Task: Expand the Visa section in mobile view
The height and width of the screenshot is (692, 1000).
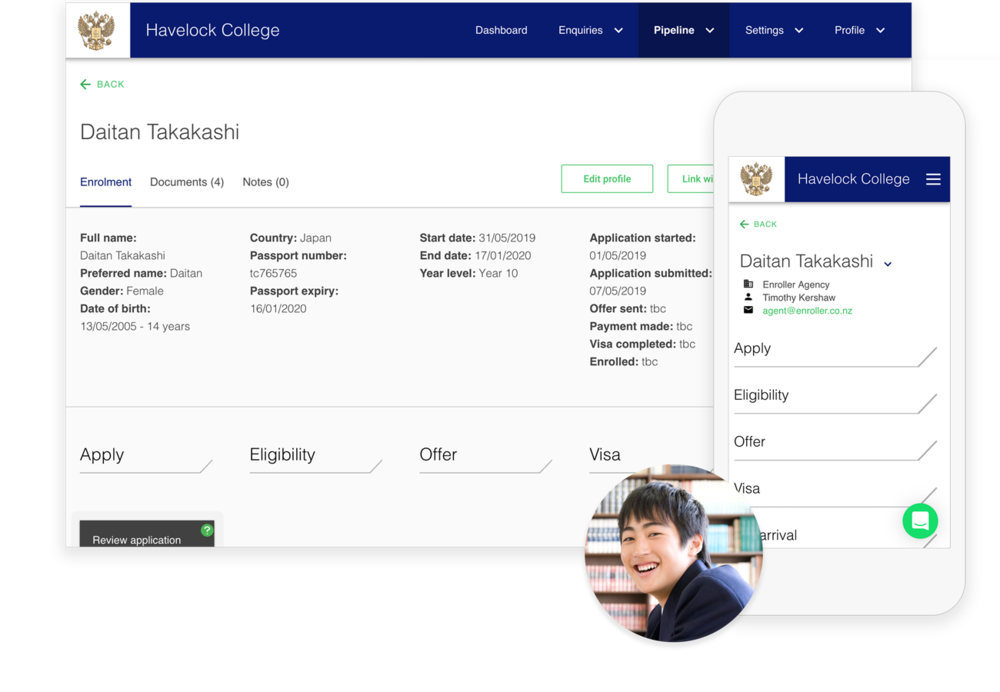Action: coord(835,492)
